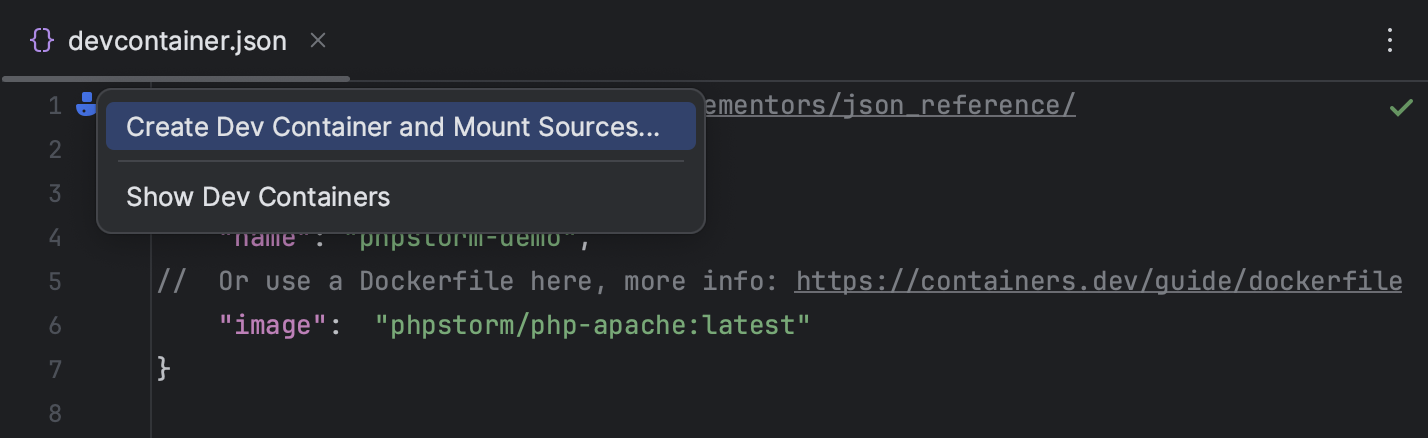Open the three-dot editor tab options menu
This screenshot has height=438, width=1428.
point(1389,41)
